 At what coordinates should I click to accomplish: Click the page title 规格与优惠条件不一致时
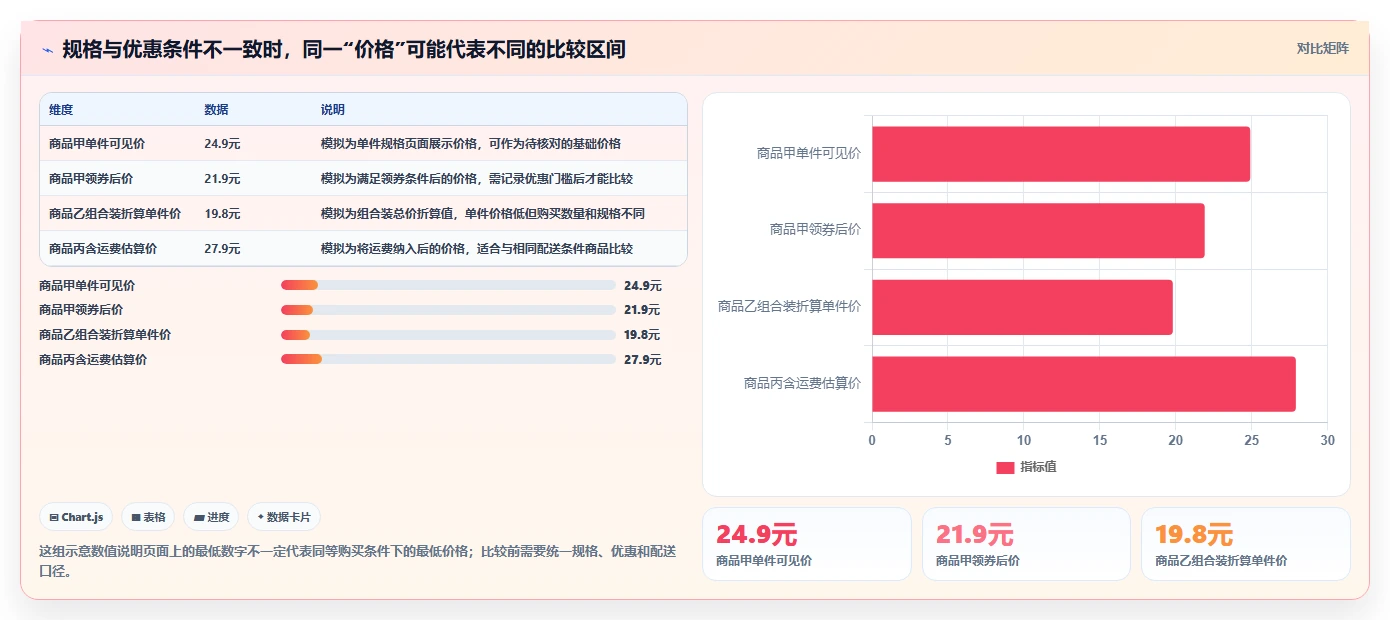click(344, 49)
